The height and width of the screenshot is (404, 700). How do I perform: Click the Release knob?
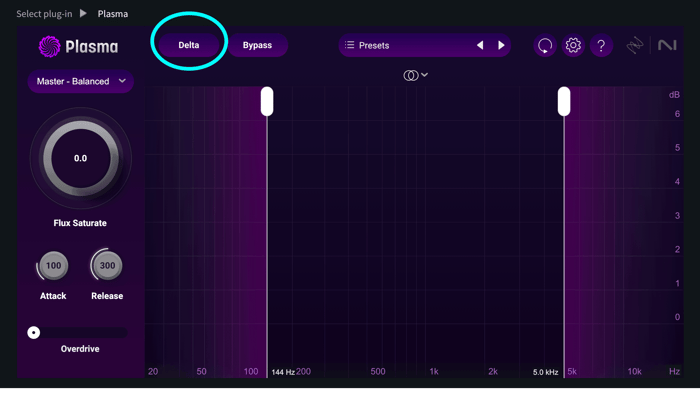coord(107,266)
